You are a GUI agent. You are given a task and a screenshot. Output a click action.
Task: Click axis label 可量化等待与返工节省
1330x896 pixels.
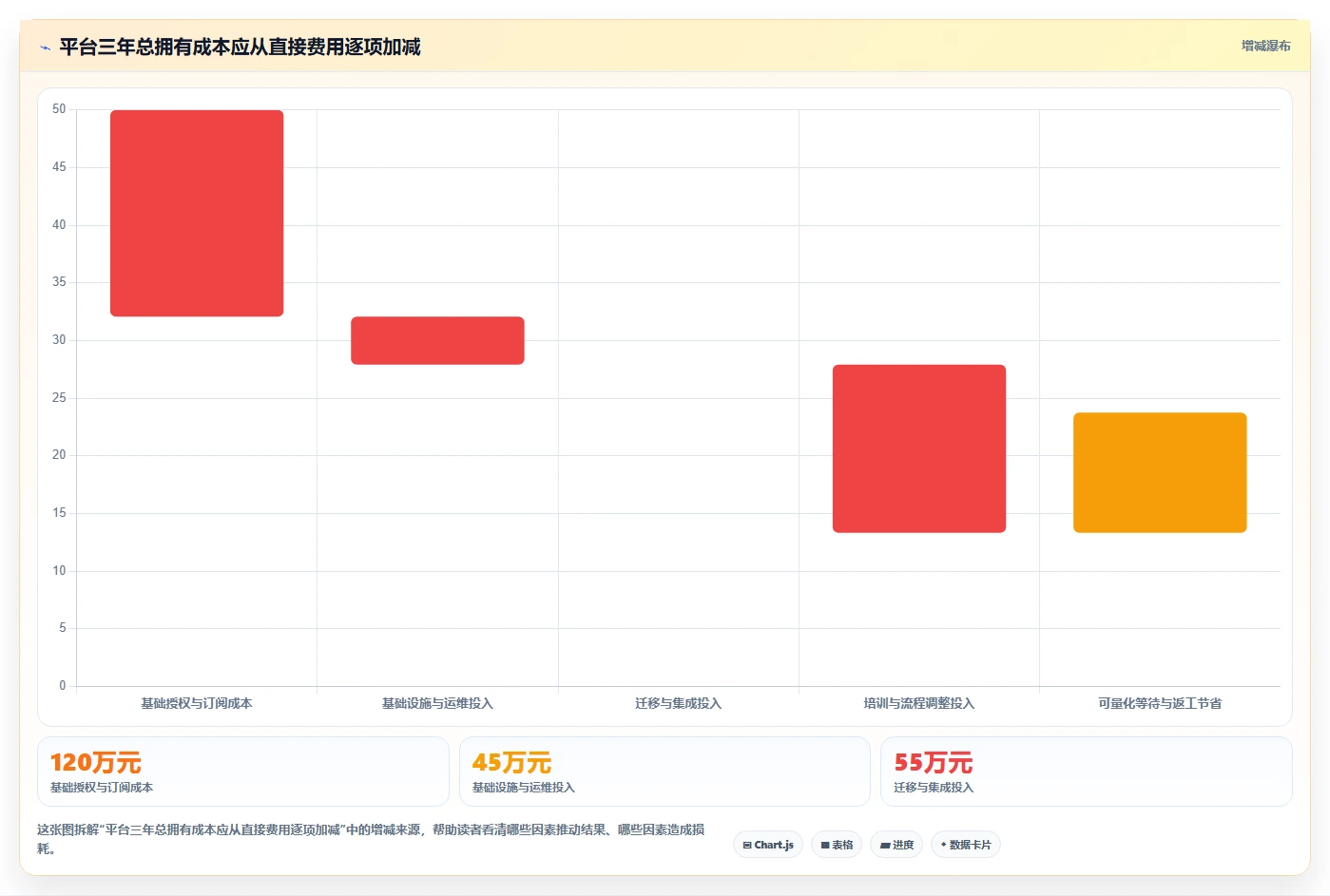pos(1160,704)
